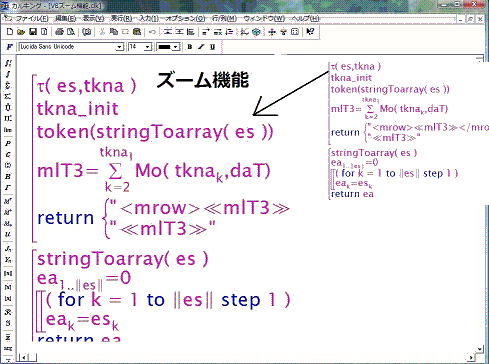
Task: Click the horizontal scrollbar right arrow
Action: click(472, 358)
